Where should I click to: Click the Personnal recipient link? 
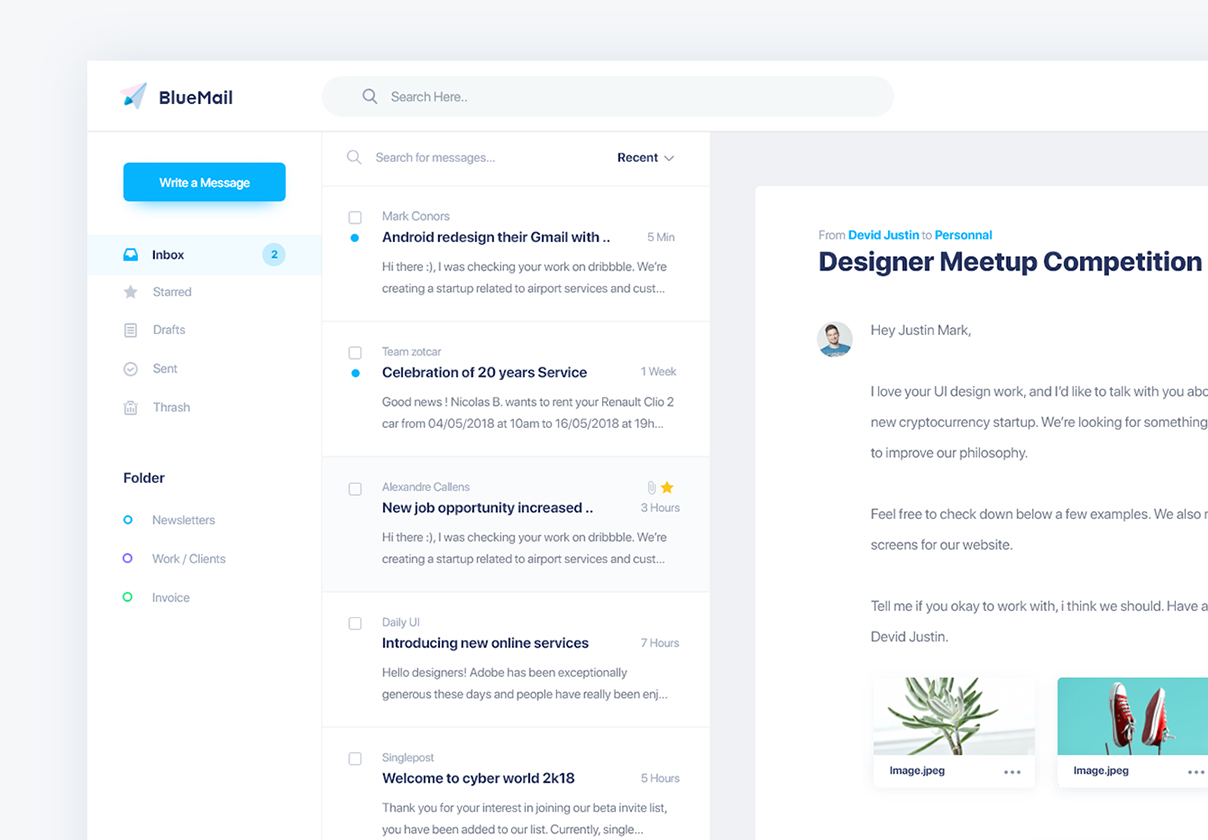(x=964, y=235)
